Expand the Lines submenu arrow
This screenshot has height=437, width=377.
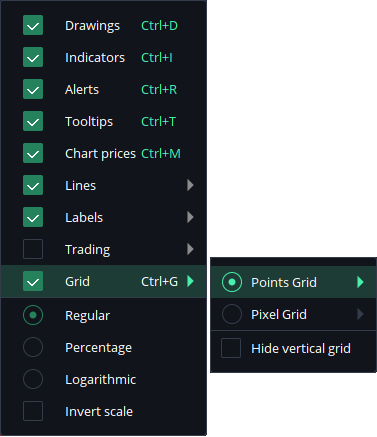[190, 185]
